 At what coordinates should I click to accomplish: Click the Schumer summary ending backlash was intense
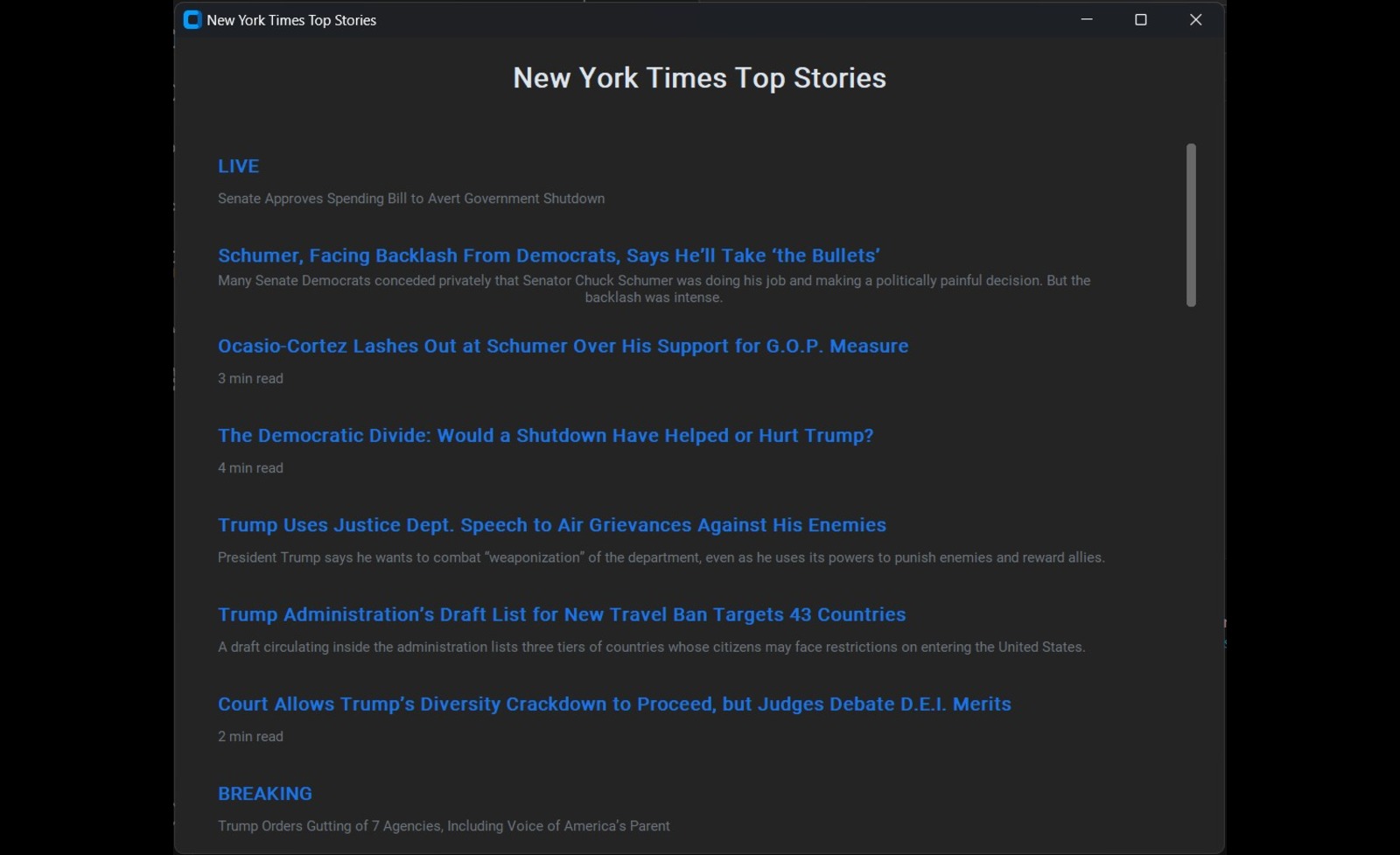coord(654,289)
